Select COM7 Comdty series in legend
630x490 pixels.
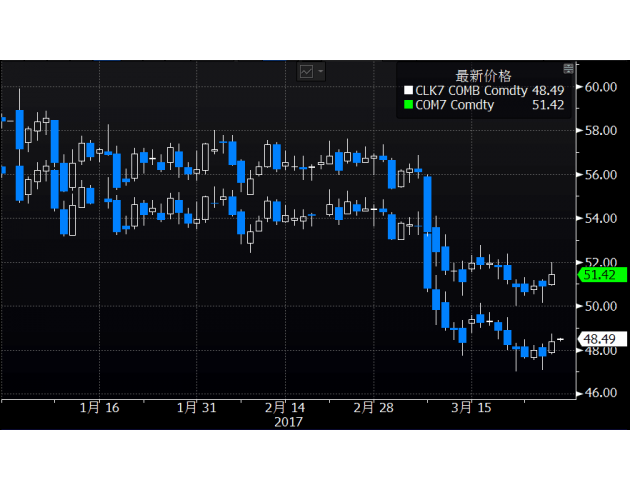[x=455, y=105]
